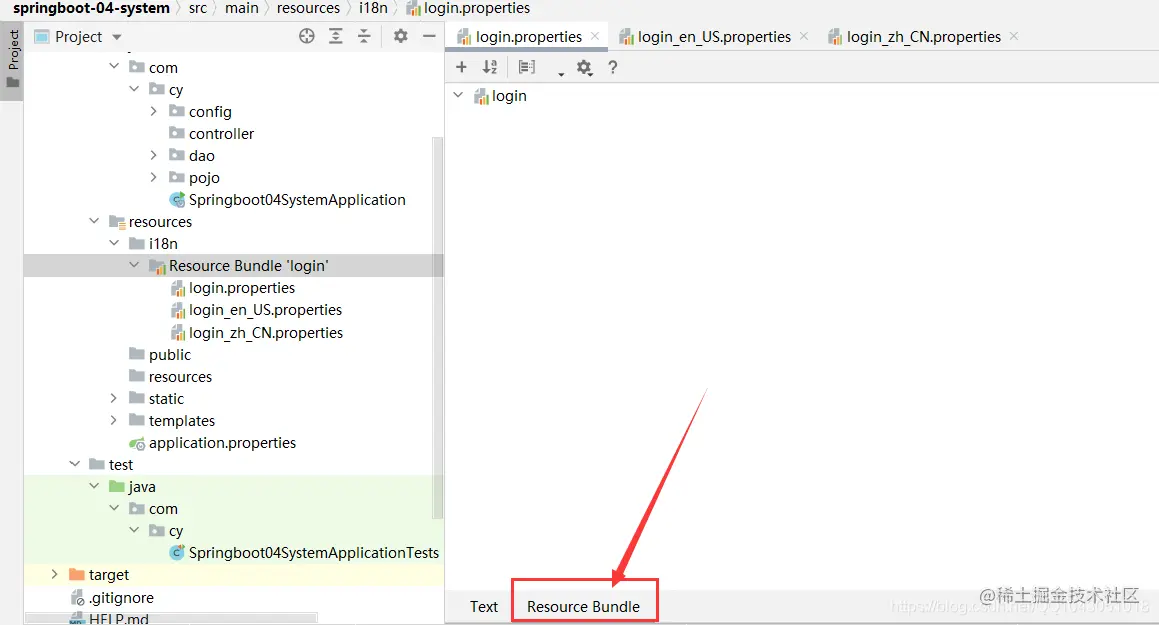
Task: Click springboot-04-system breadcrumb
Action: point(91,8)
